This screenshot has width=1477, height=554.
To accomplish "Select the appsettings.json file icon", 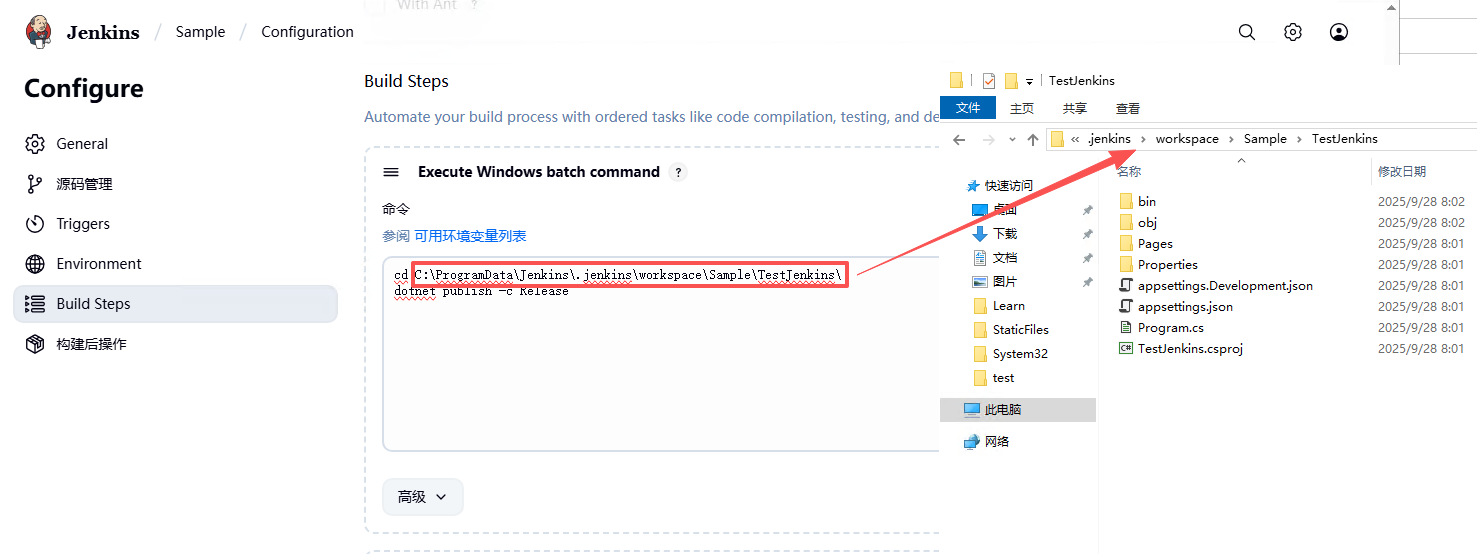I will 1126,306.
